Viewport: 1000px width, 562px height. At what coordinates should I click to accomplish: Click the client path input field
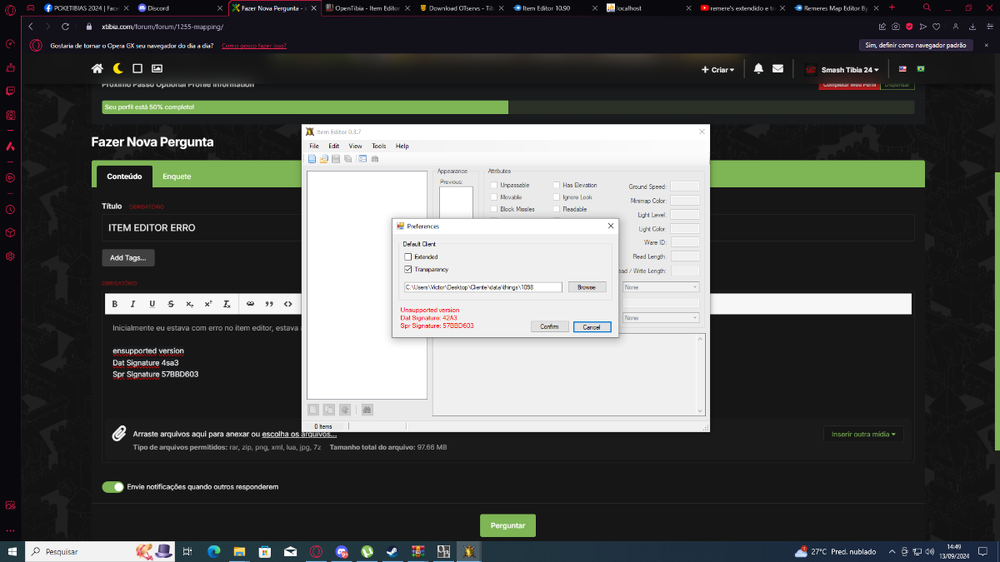coord(482,287)
